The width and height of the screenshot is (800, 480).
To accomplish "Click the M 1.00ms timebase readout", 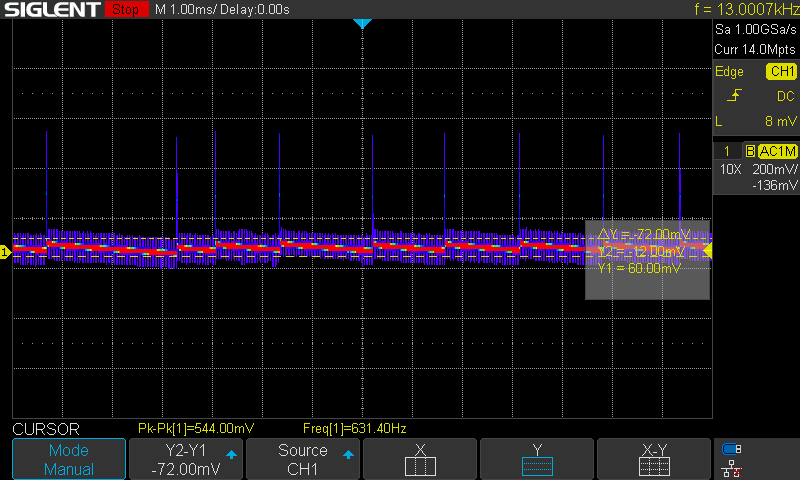I will (x=222, y=10).
